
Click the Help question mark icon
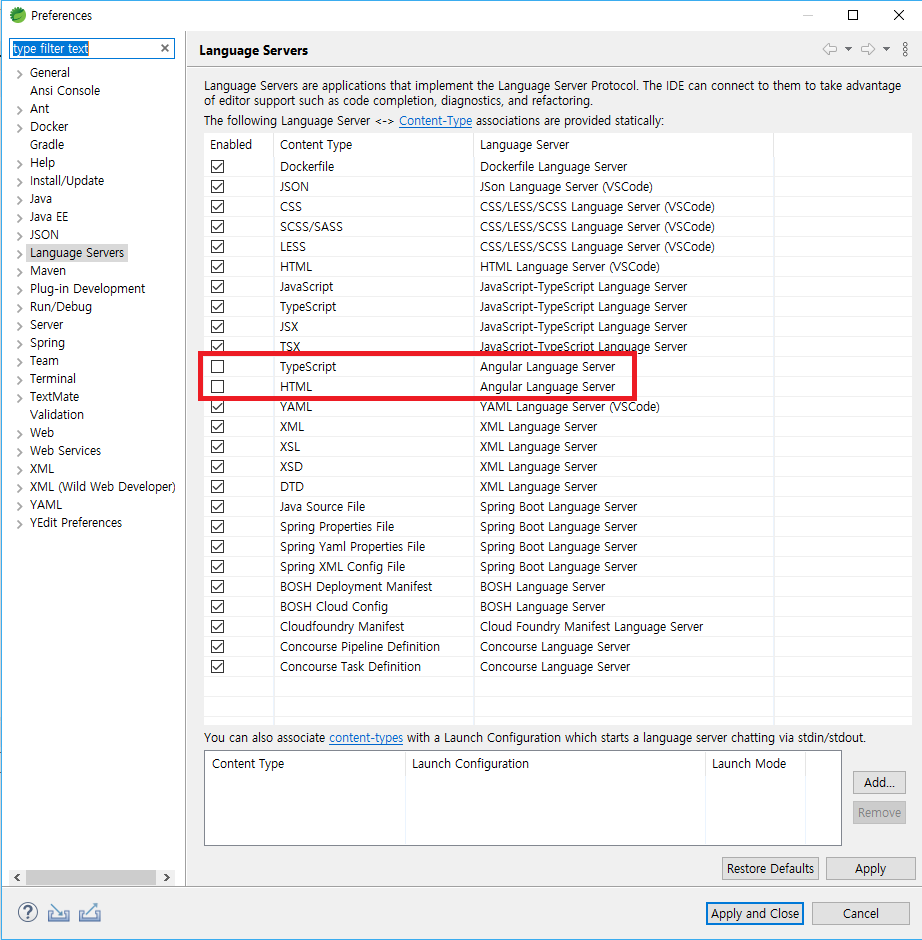(x=28, y=912)
